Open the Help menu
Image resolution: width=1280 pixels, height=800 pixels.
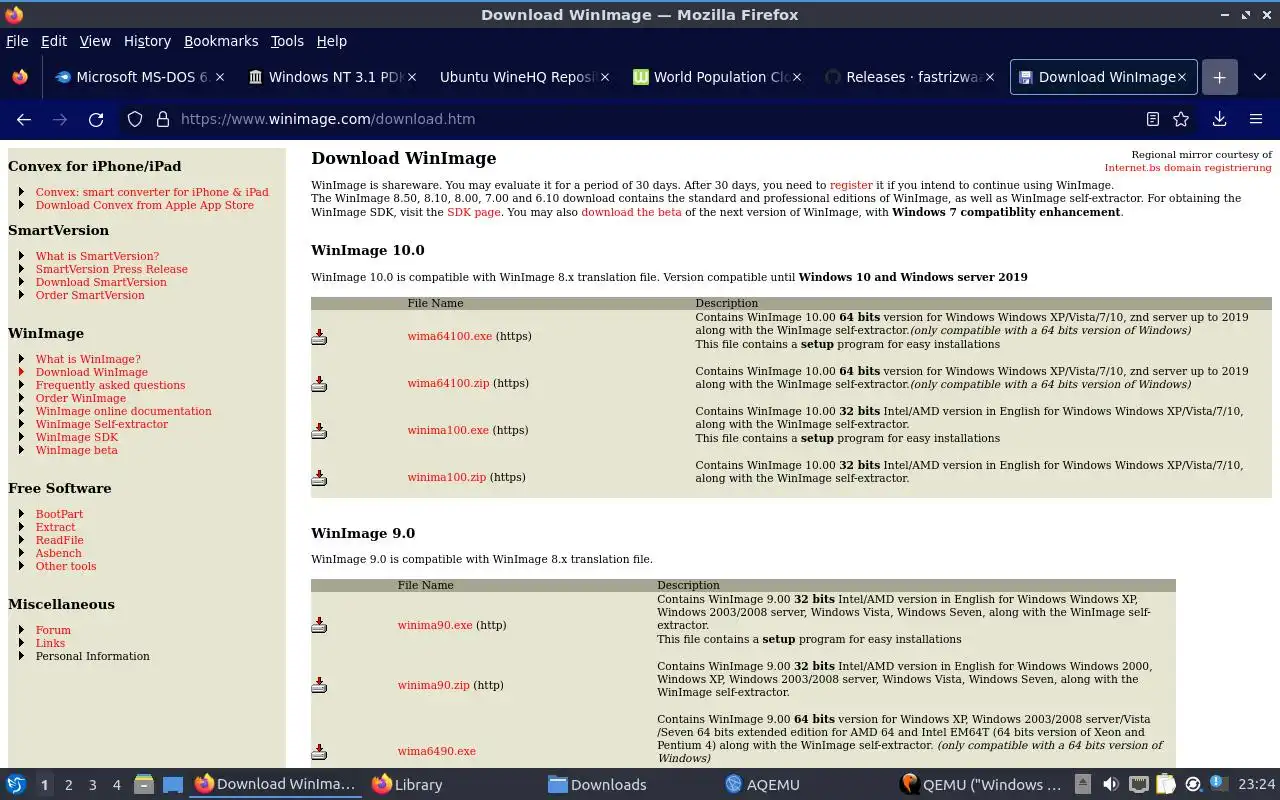[331, 41]
